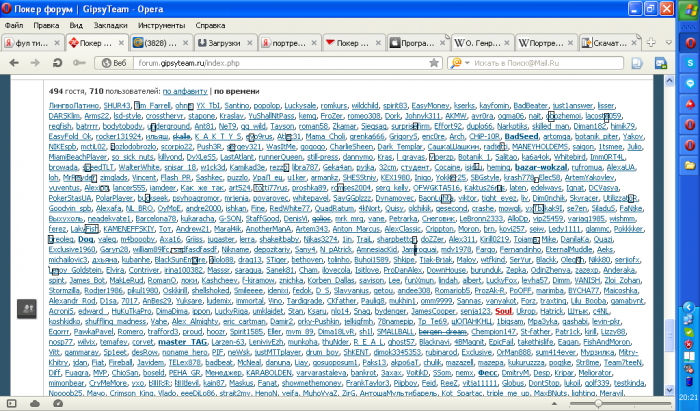Open the Закладки menu

[110, 25]
